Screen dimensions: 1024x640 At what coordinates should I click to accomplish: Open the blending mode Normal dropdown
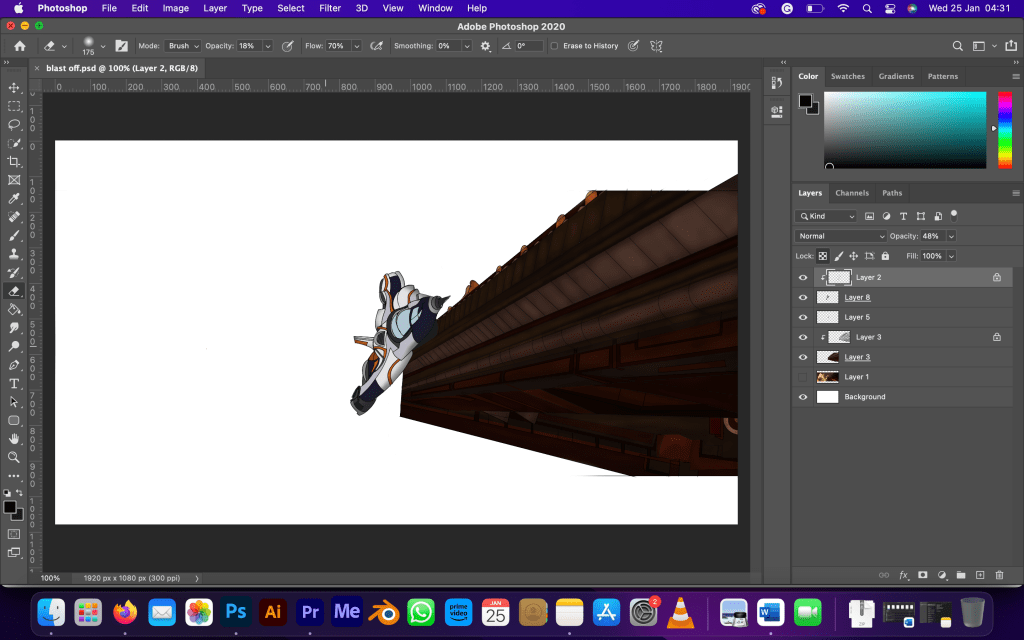pos(840,236)
